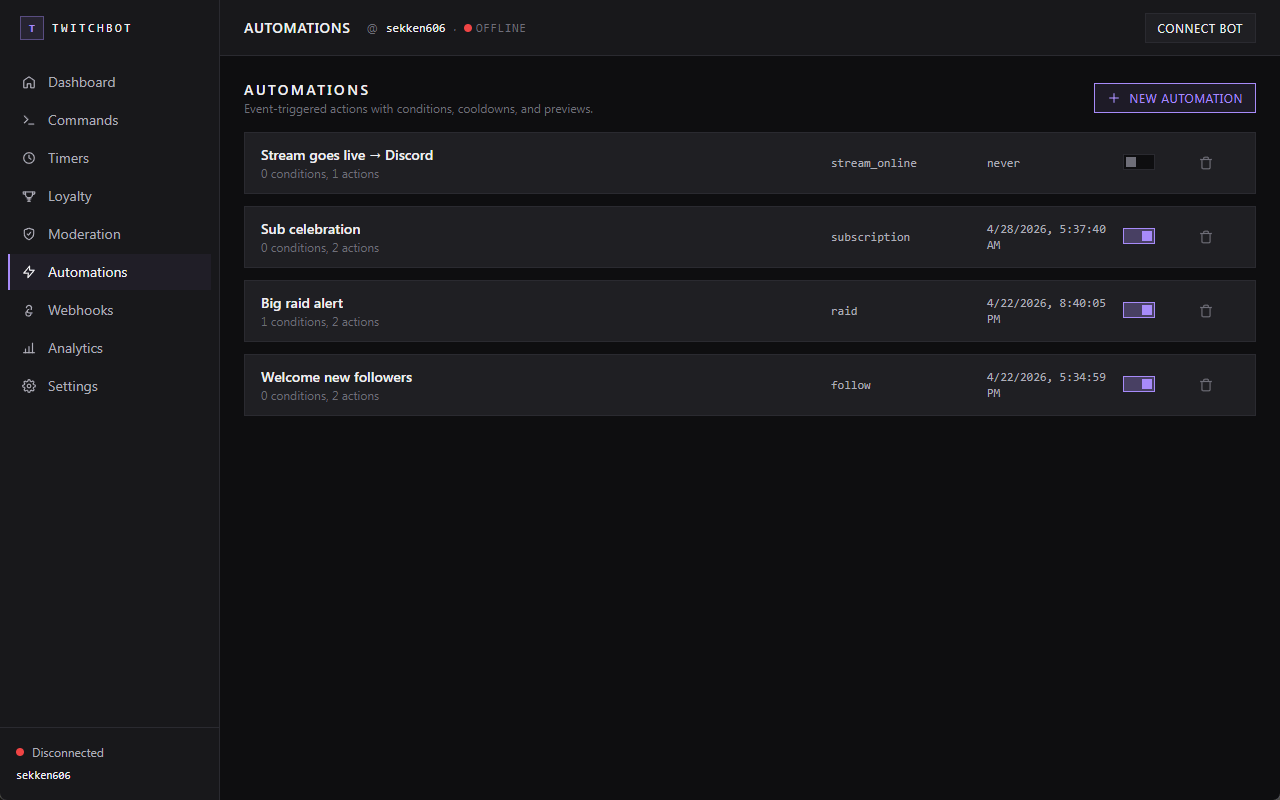Click the Loyalty trophy icon

click(29, 196)
